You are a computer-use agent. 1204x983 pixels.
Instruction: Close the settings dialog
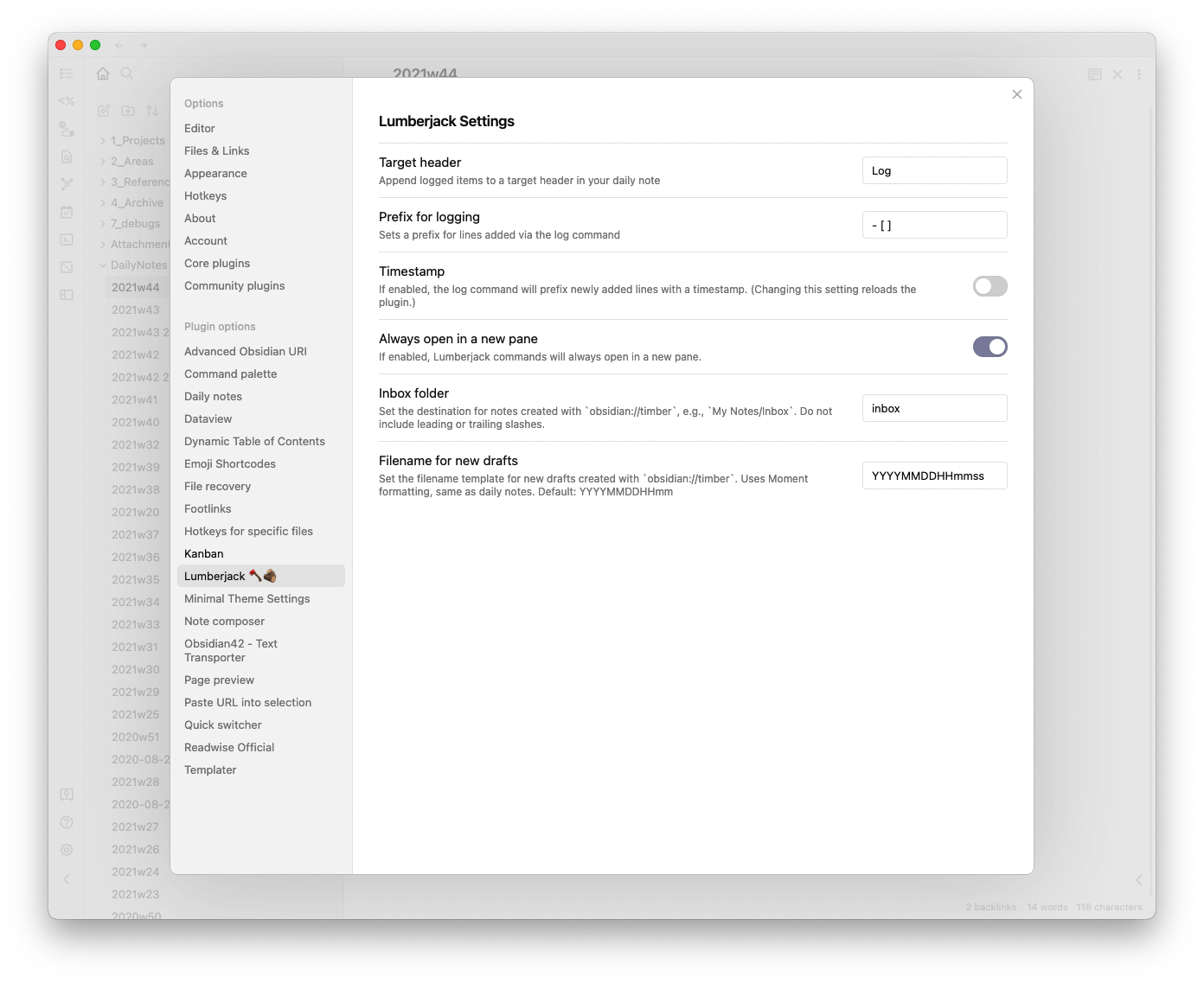tap(1017, 94)
